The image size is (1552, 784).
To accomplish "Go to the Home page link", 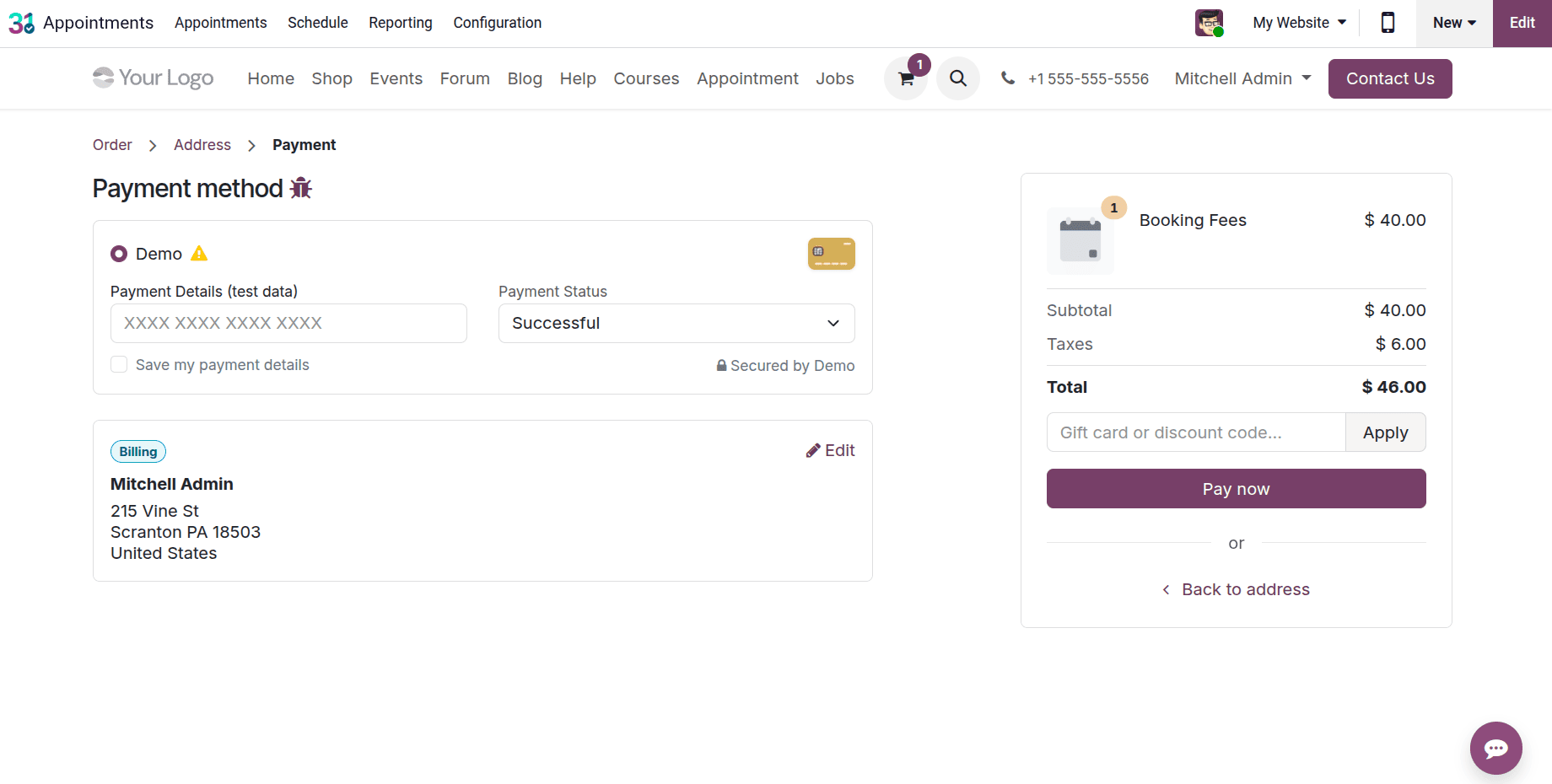I will [x=271, y=78].
